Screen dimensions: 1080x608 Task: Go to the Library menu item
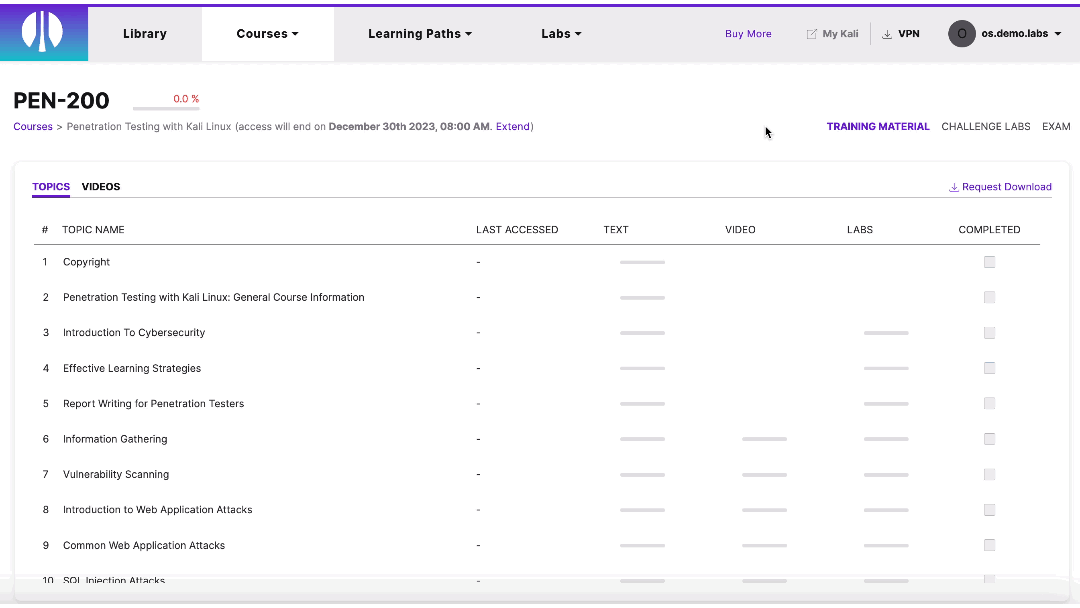coord(145,34)
